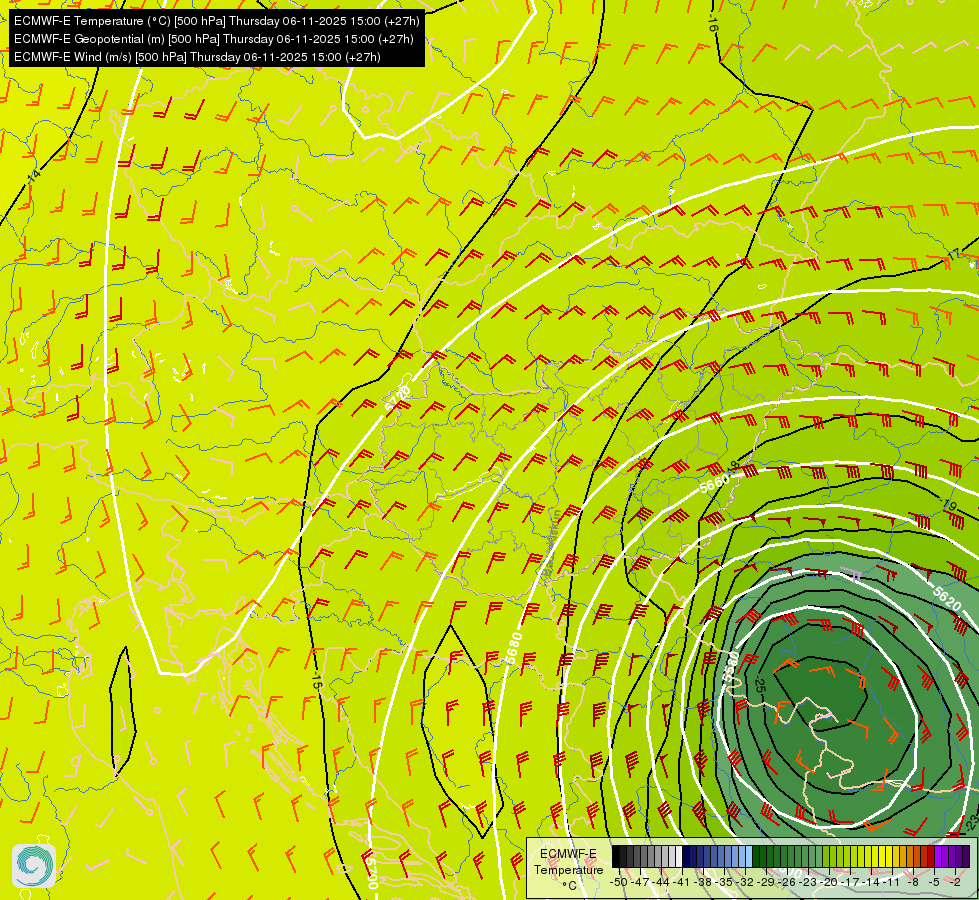Pick the bright violet swatch above -5
This screenshot has height=900, width=979.
pyautogui.click(x=938, y=856)
